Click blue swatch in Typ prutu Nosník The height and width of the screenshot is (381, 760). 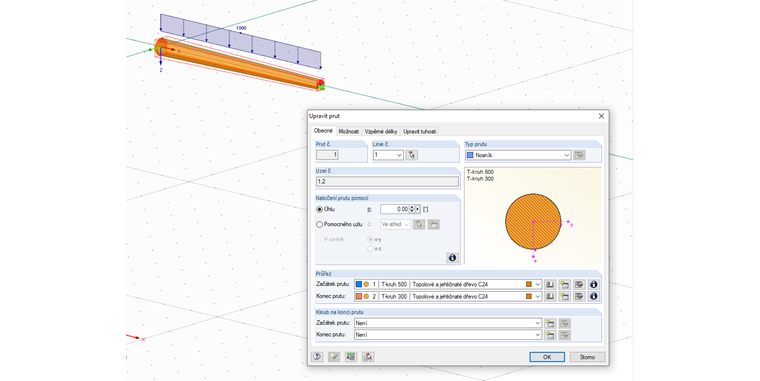pos(470,155)
